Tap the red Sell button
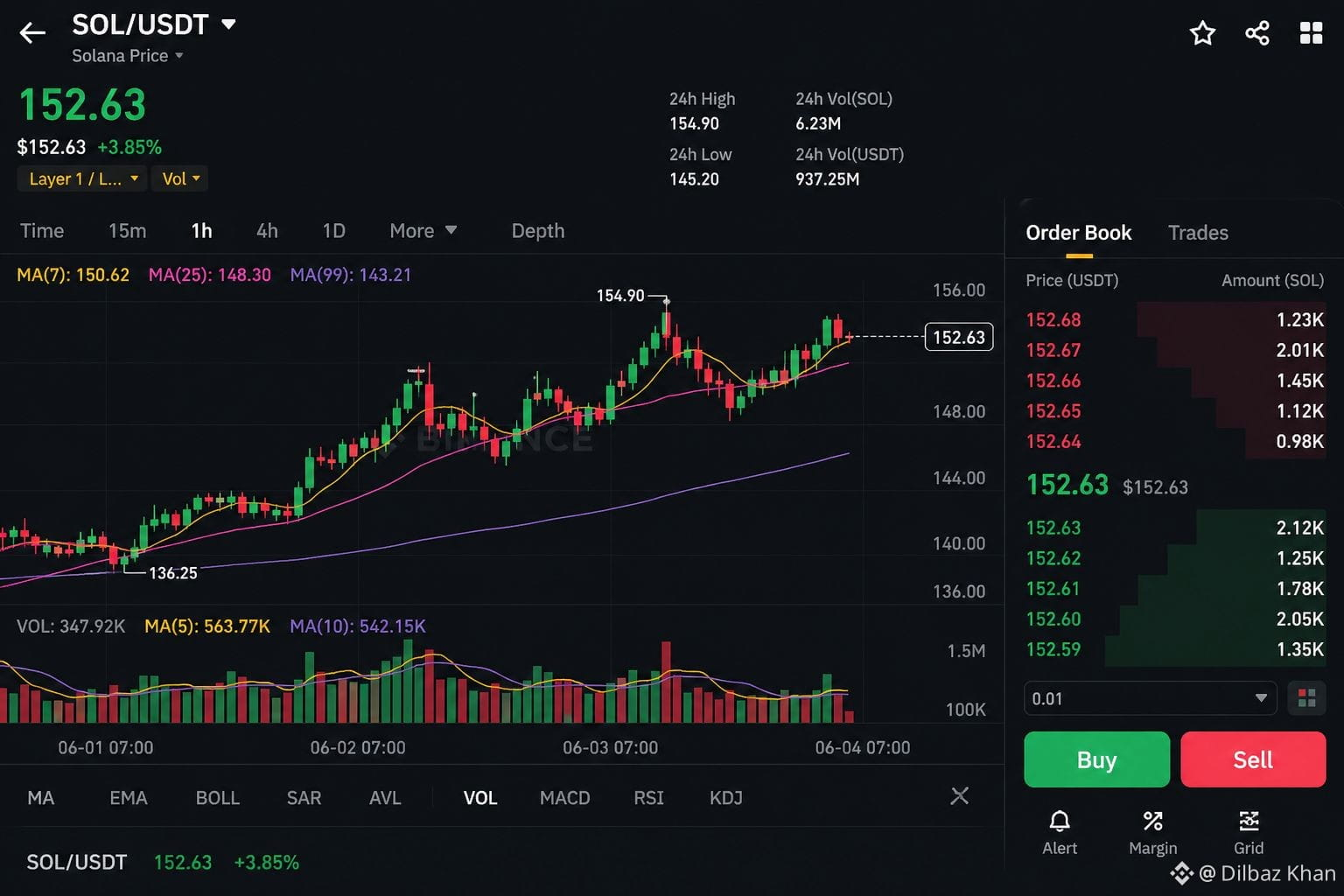This screenshot has height=896, width=1344. tap(1253, 759)
